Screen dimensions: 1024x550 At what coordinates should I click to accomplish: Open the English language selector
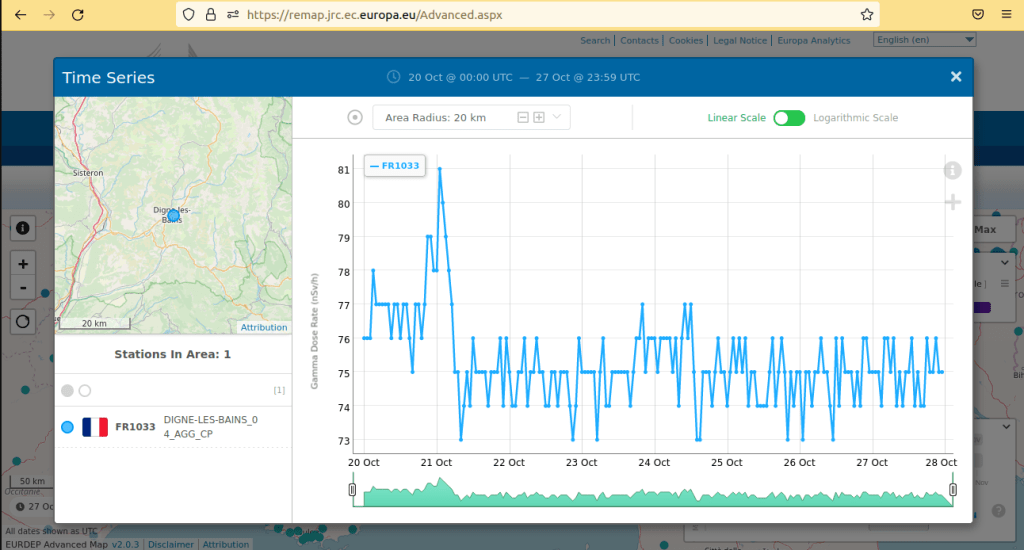(924, 40)
